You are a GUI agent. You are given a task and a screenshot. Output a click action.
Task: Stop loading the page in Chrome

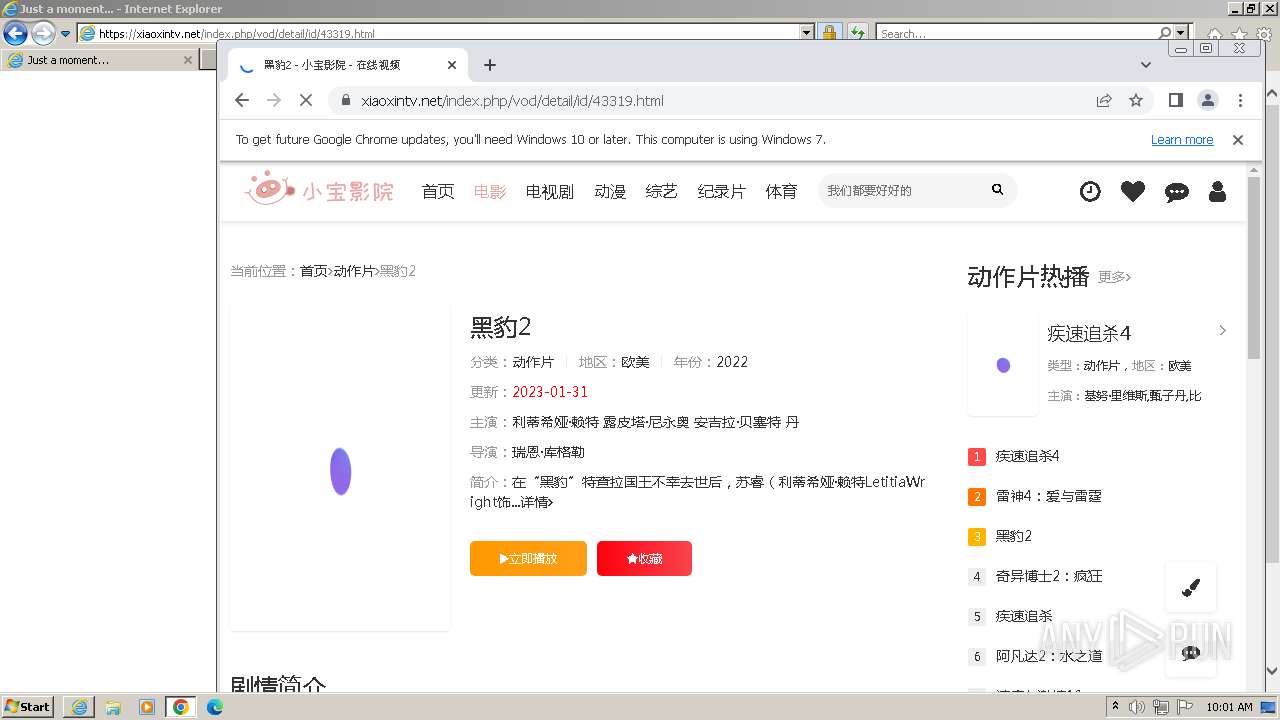coord(306,100)
